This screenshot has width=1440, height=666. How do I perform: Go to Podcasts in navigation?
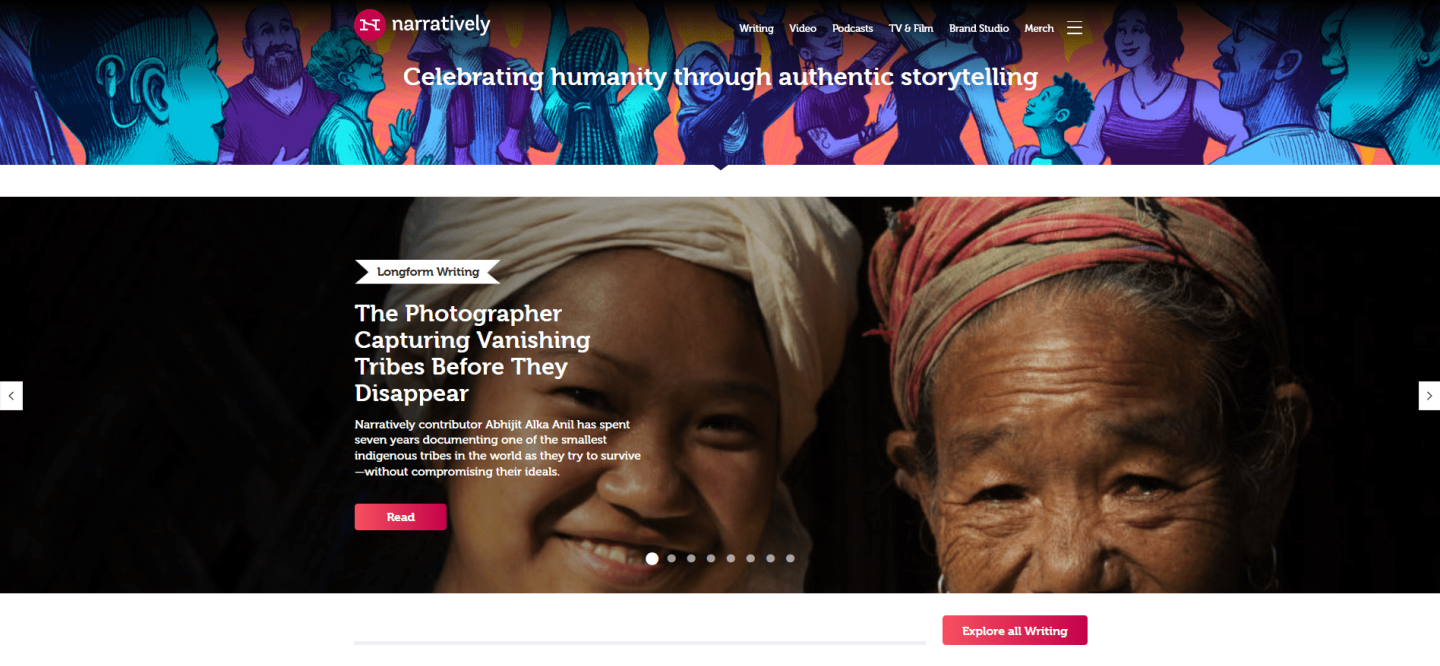(853, 28)
